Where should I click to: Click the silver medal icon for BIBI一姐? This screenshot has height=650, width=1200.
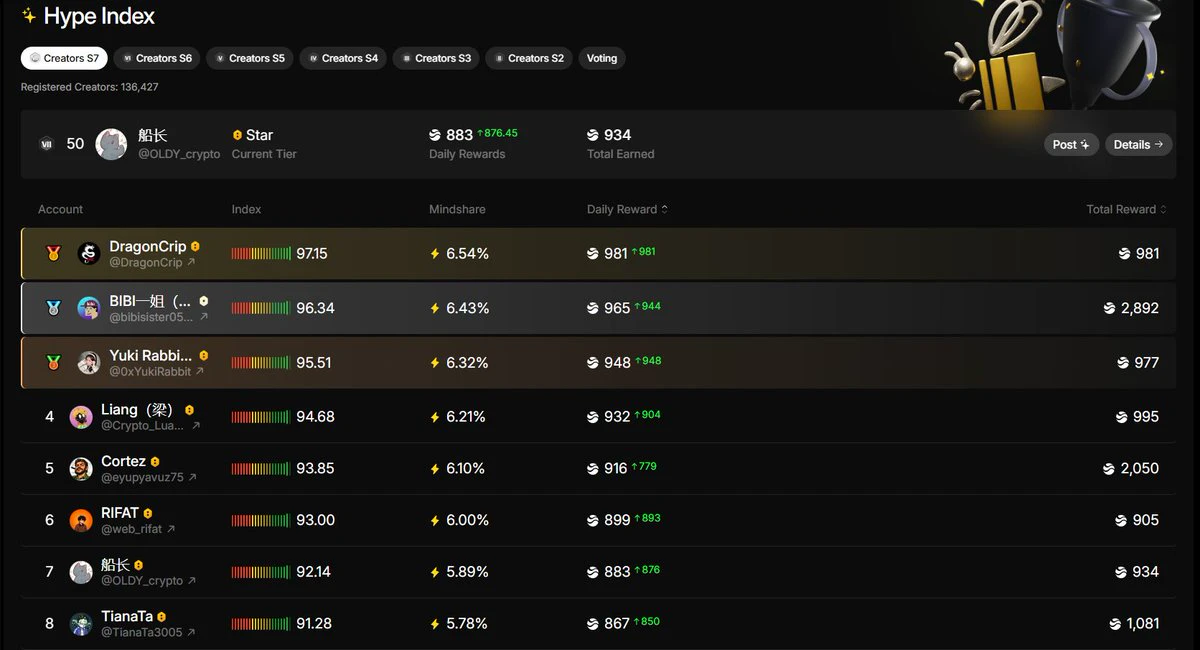coord(53,308)
